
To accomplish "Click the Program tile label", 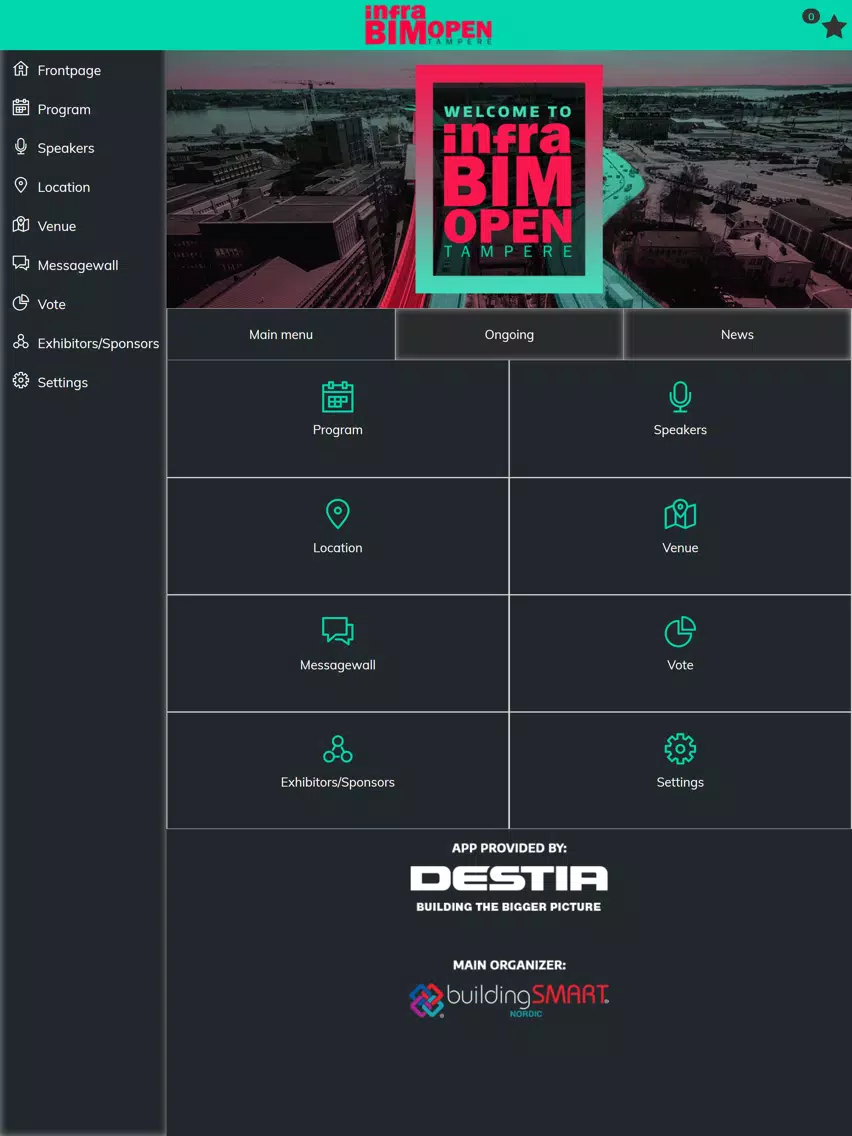I will tap(338, 430).
